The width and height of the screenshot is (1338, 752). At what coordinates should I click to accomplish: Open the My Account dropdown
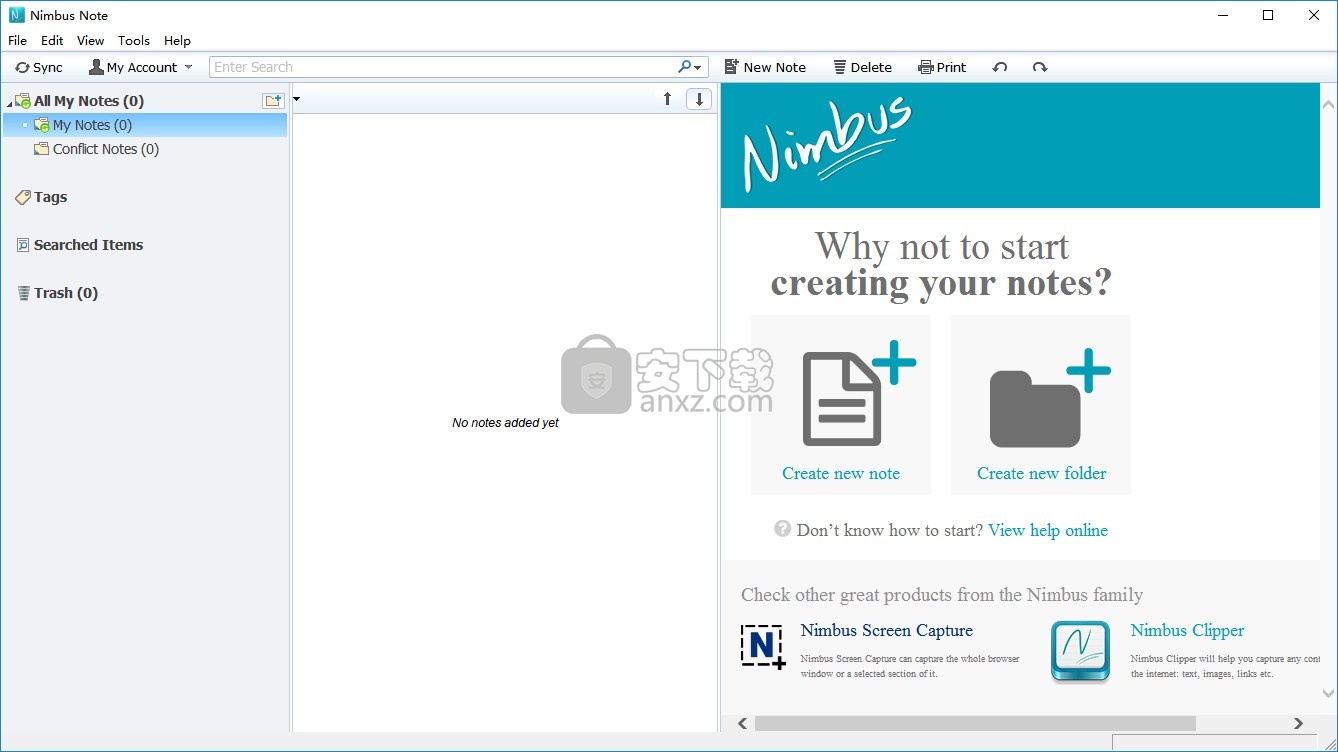pos(140,67)
